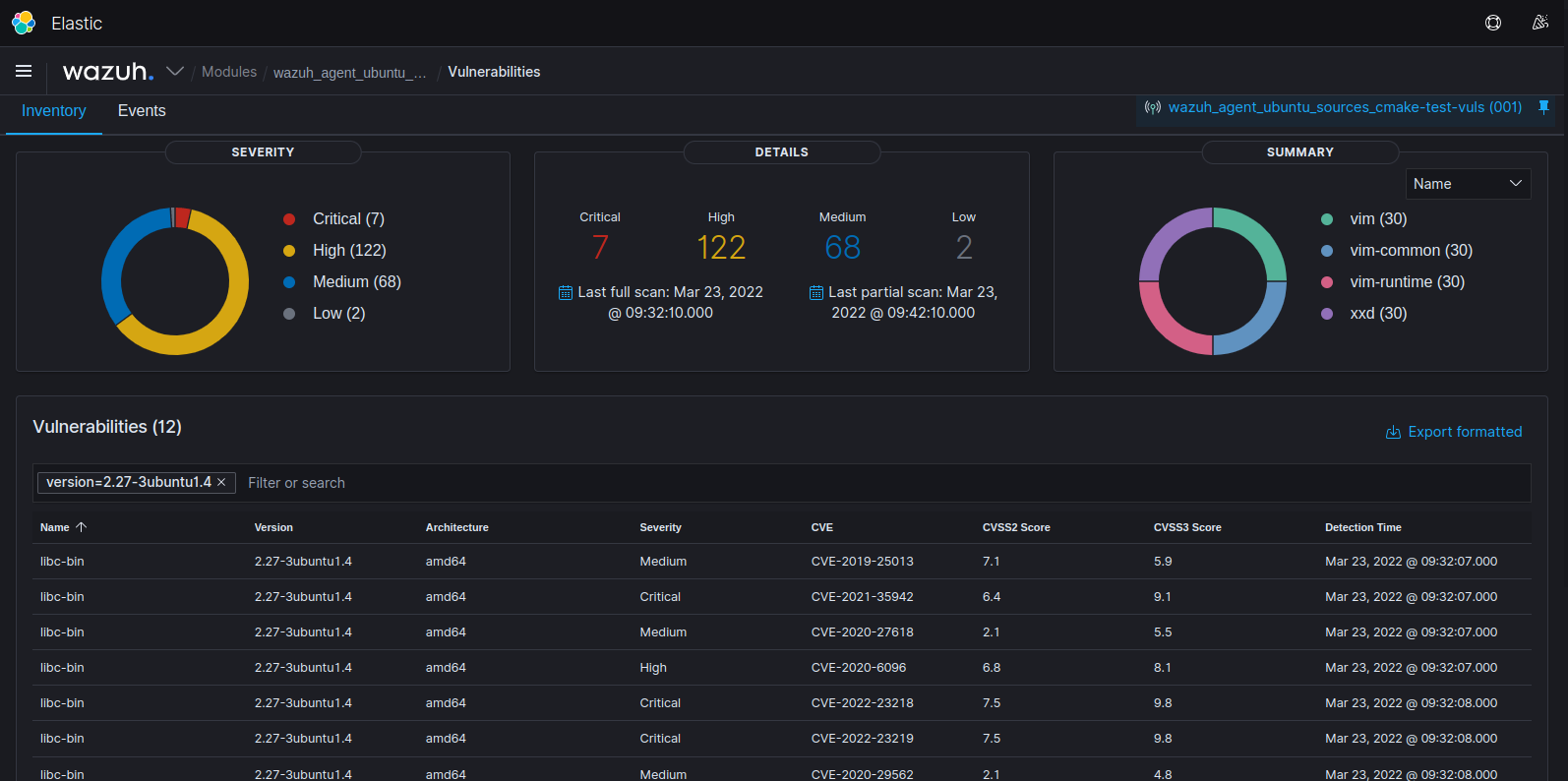Open the newsfeed celebration icon

[1540, 23]
